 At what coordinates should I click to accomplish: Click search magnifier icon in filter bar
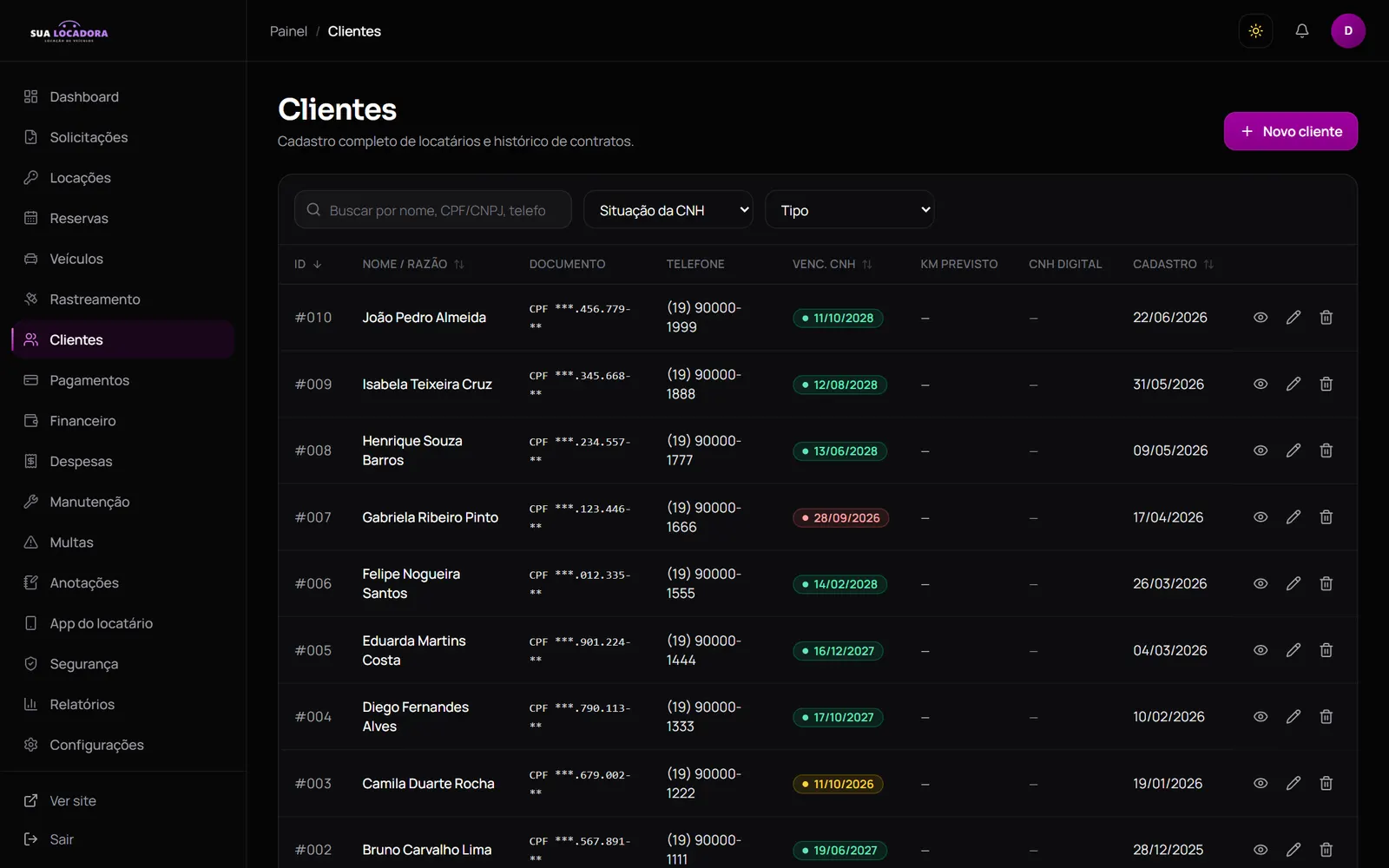click(313, 210)
